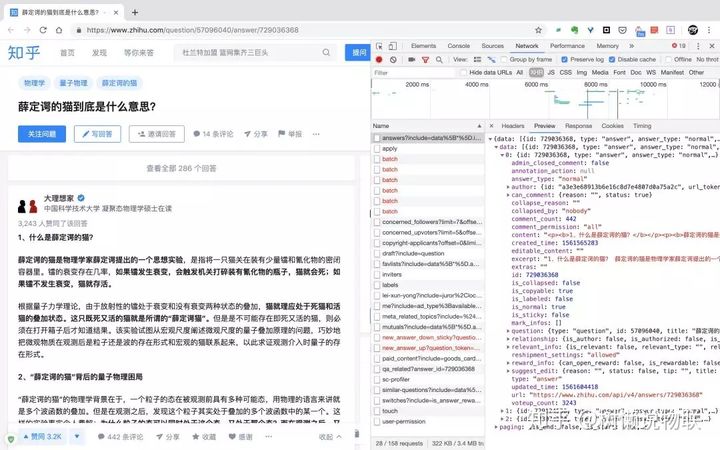The height and width of the screenshot is (450, 720).
Task: Select the concerned_followers request row
Action: tap(428, 222)
